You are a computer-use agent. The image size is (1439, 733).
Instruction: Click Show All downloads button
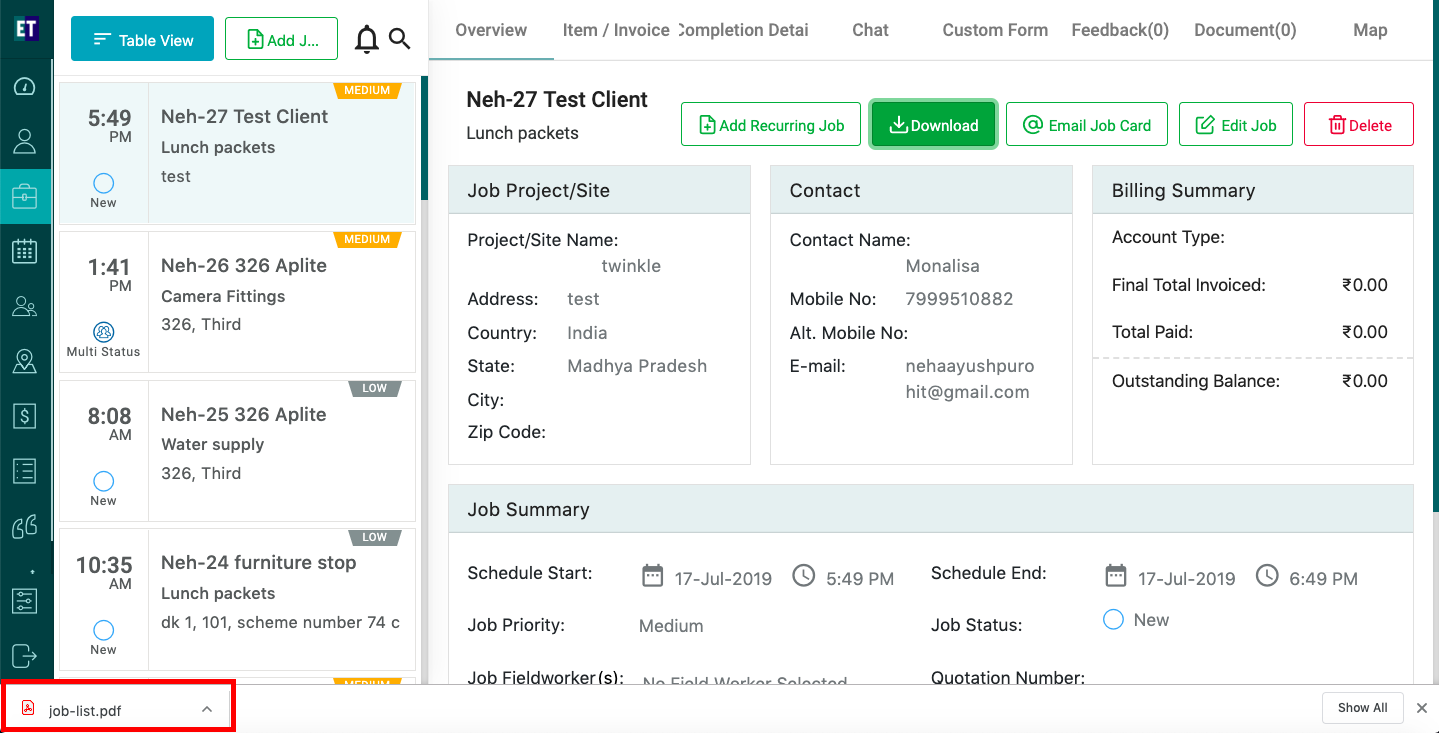[1363, 708]
